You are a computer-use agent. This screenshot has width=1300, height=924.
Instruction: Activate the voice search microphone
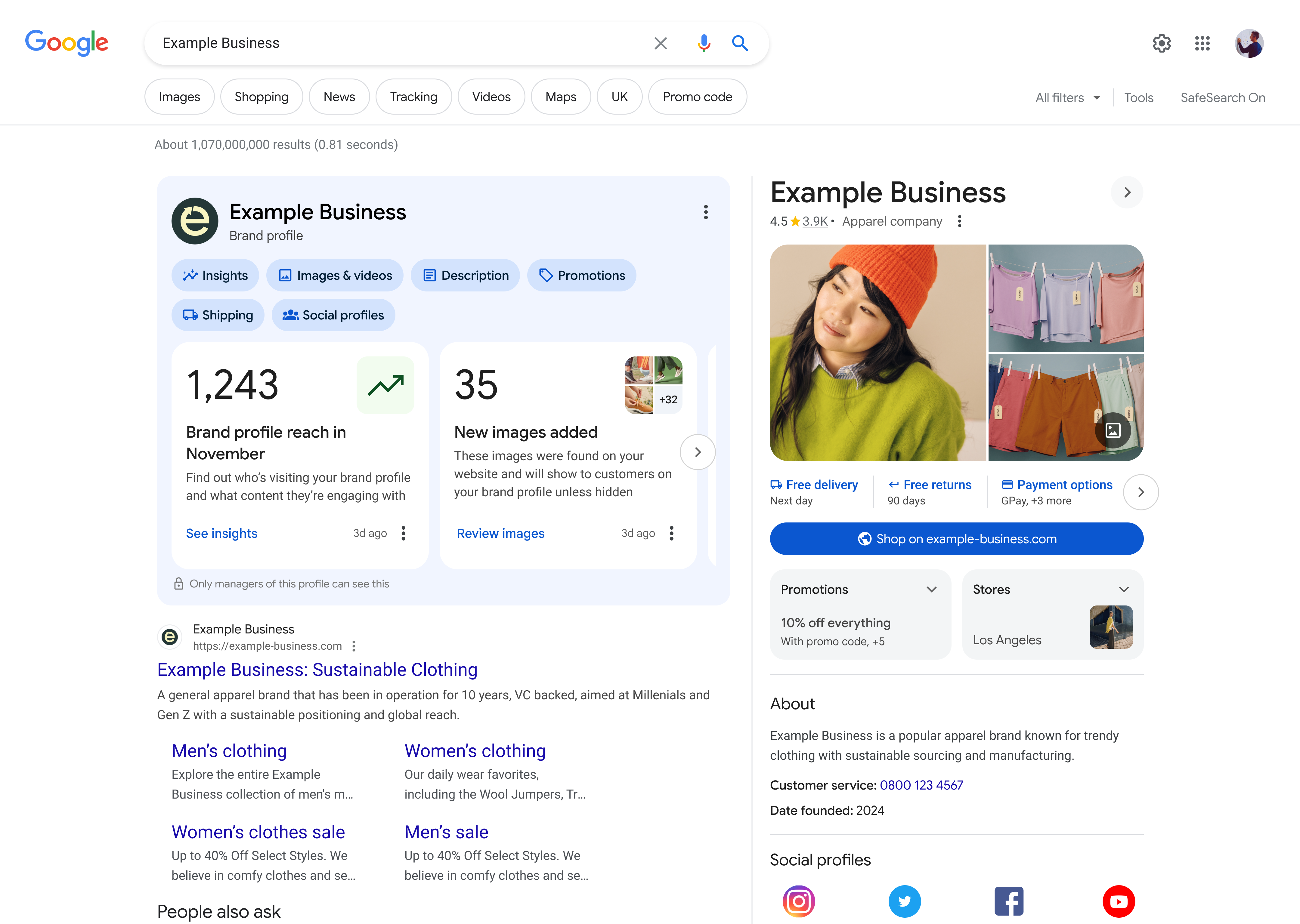pos(704,43)
